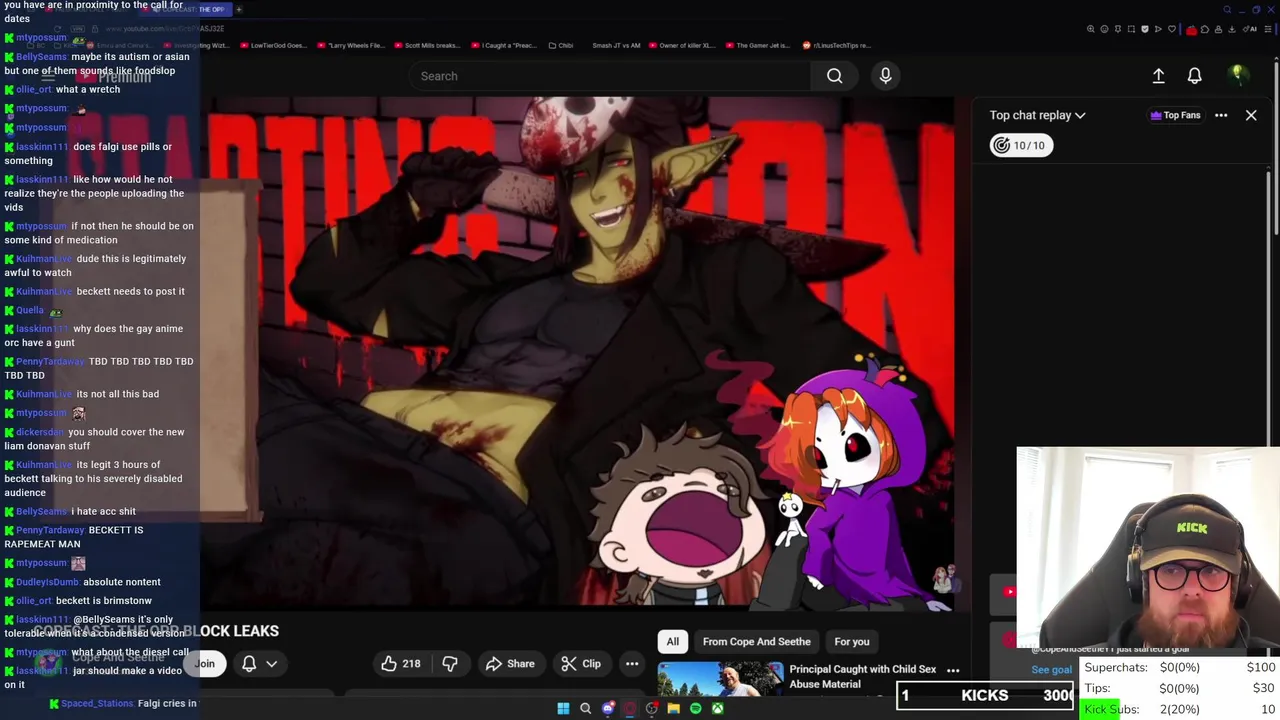Select the For you chip
The image size is (1280, 720).
tap(852, 641)
